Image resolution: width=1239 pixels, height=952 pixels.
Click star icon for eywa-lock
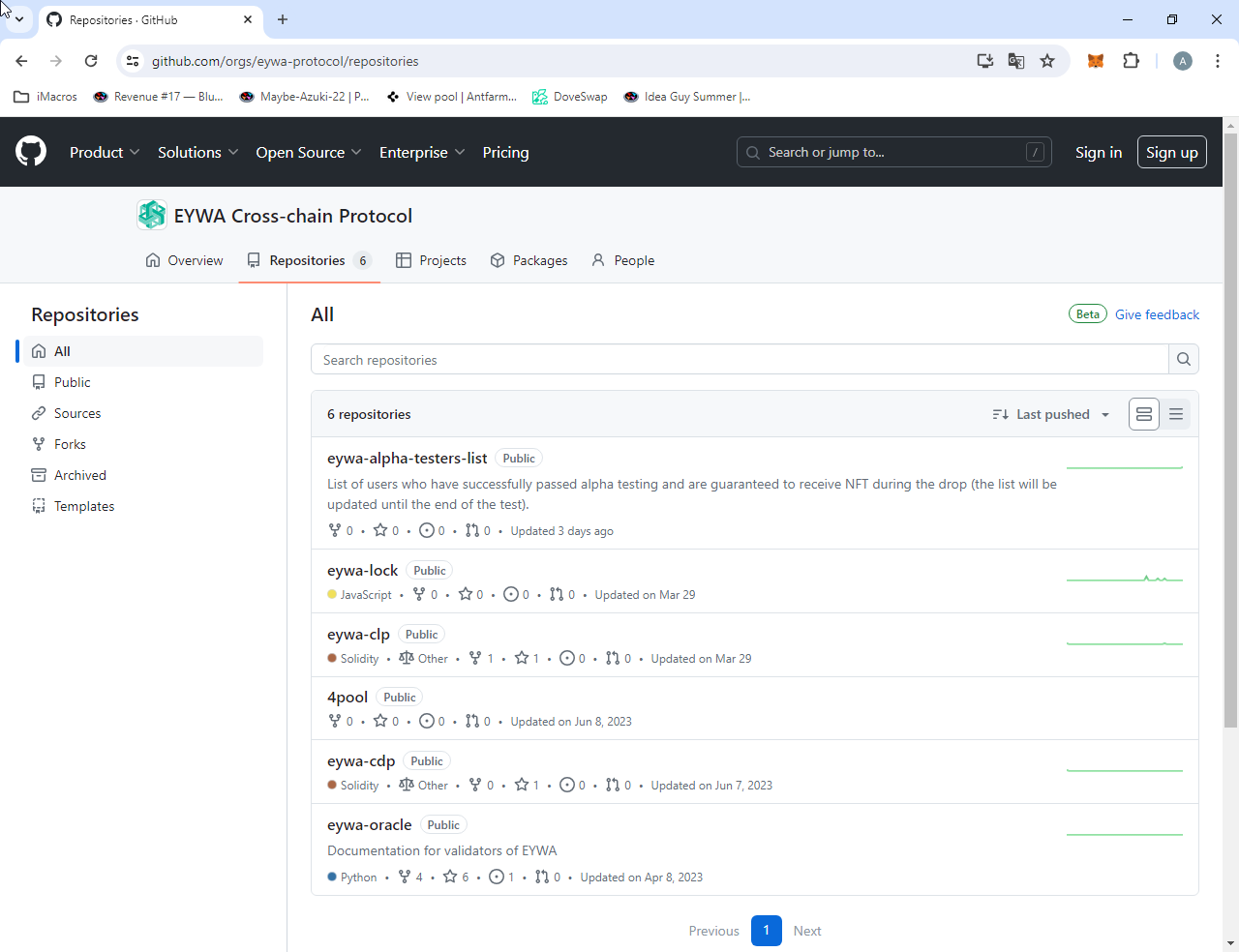[x=466, y=594]
